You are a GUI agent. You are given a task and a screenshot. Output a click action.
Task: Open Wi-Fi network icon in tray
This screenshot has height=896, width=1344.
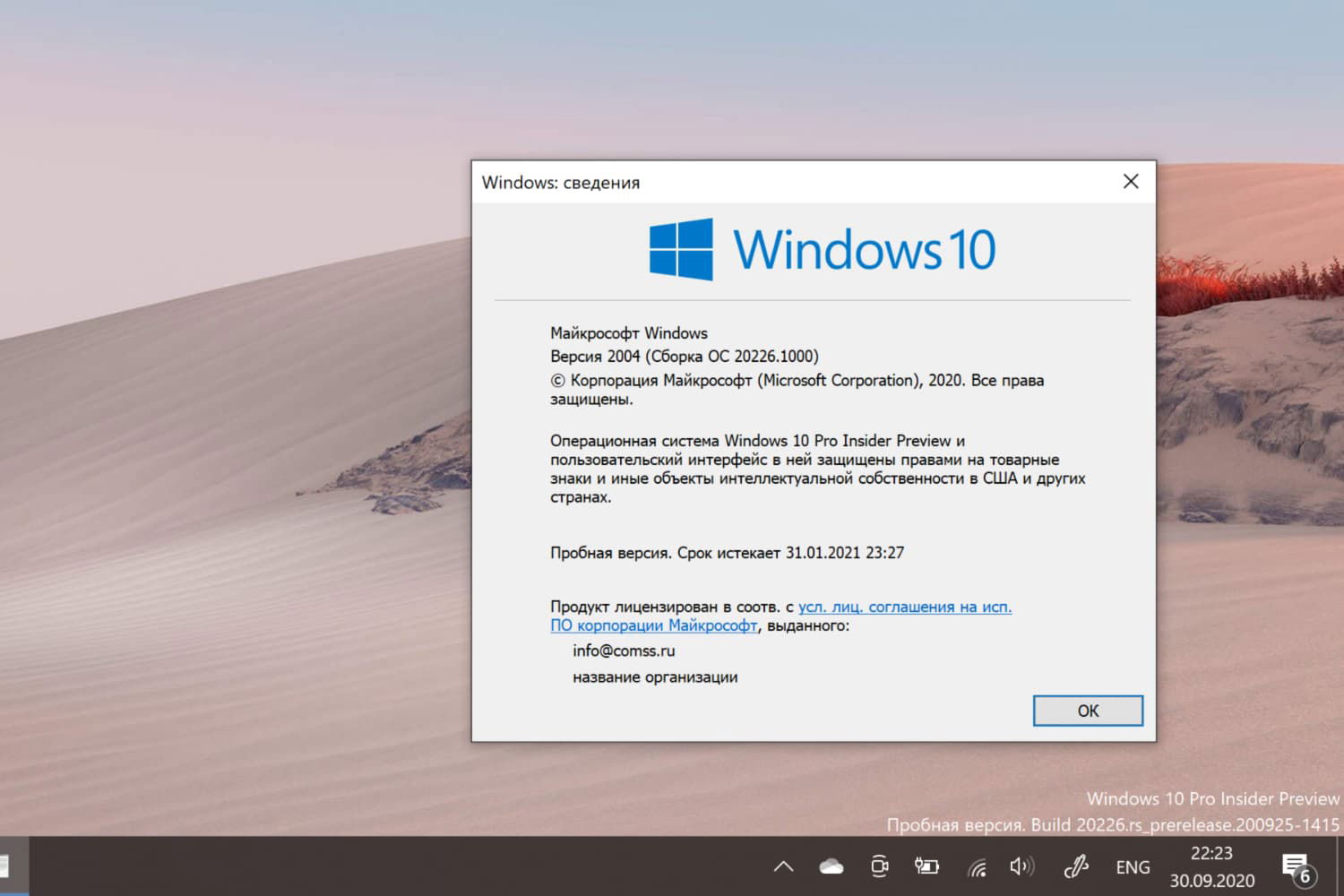976,866
